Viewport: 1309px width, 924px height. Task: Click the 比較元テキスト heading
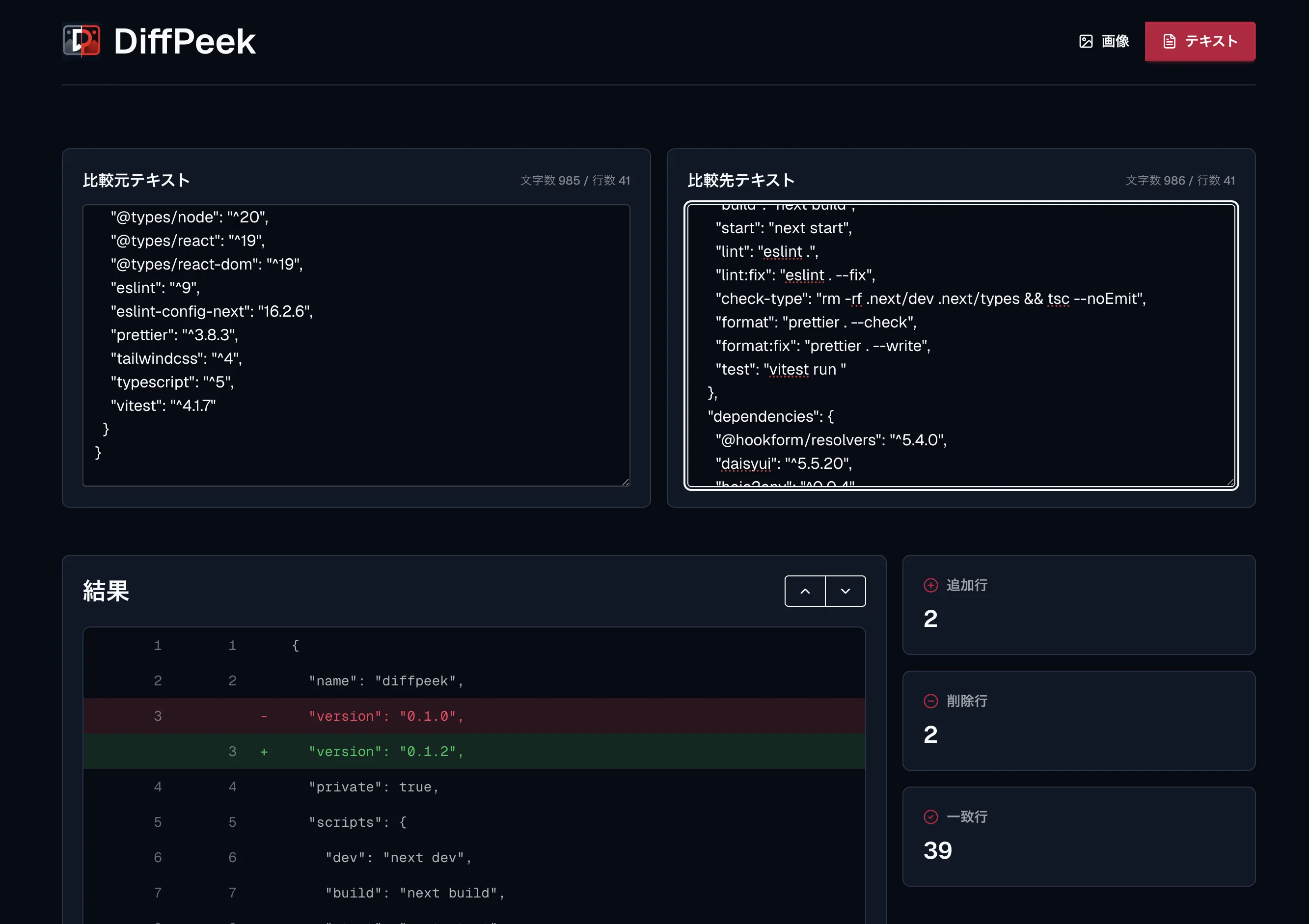(136, 180)
